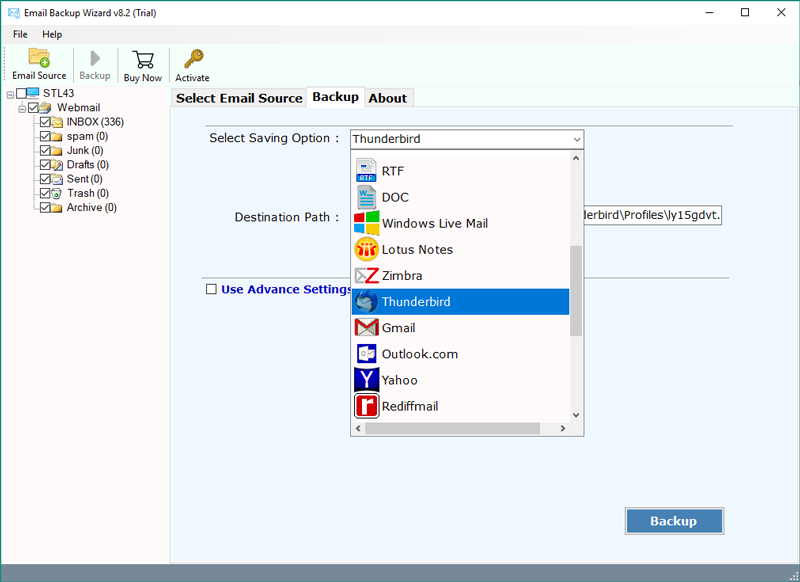The height and width of the screenshot is (582, 800).
Task: Select the INBOX (336) folder label
Action: tap(95, 122)
